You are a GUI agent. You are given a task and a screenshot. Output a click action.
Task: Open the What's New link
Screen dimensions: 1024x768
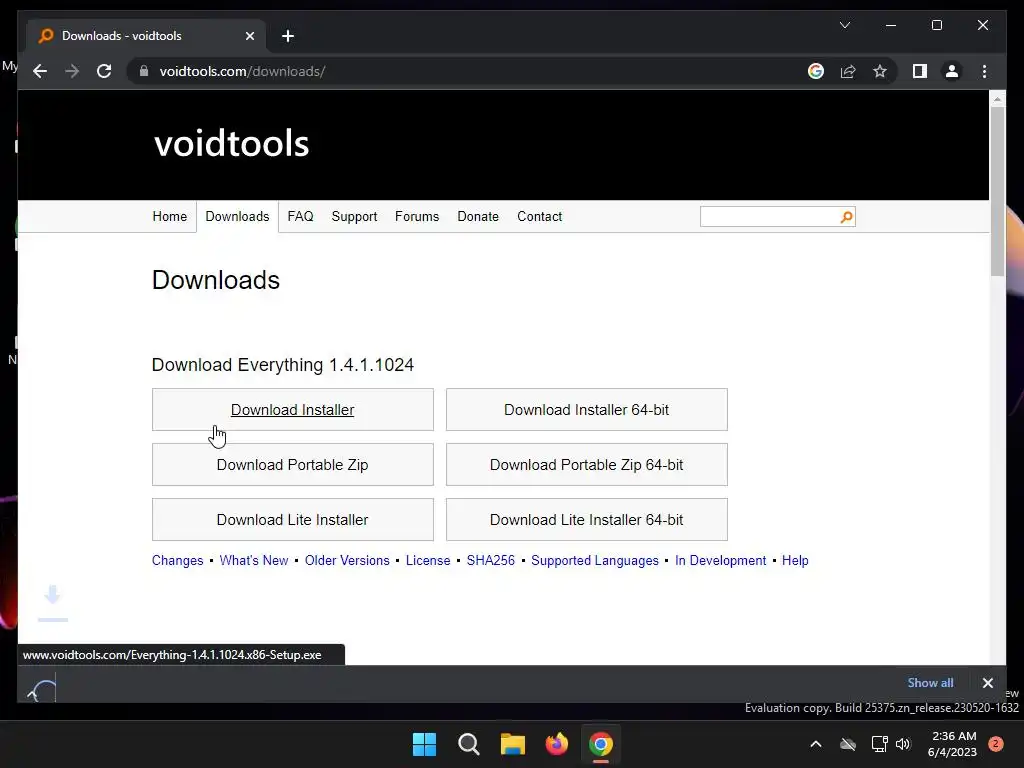[254, 560]
